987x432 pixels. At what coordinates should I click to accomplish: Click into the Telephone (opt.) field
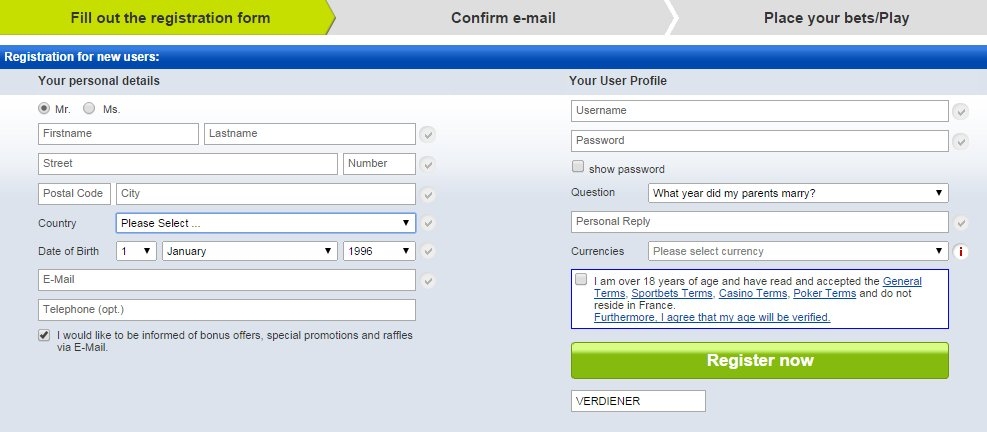point(227,310)
